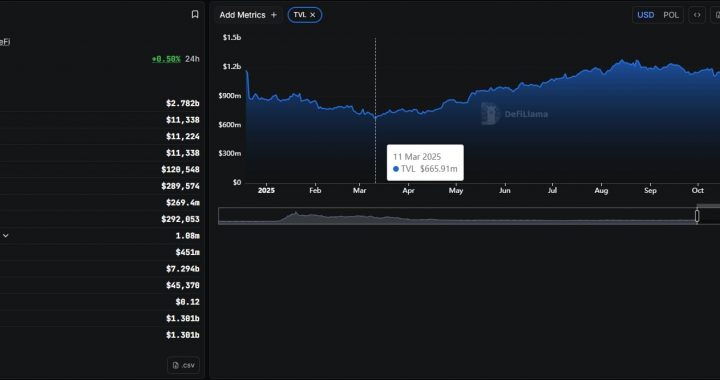Click the $2.782b value
Screen dimensions: 720x380
click(x=182, y=103)
